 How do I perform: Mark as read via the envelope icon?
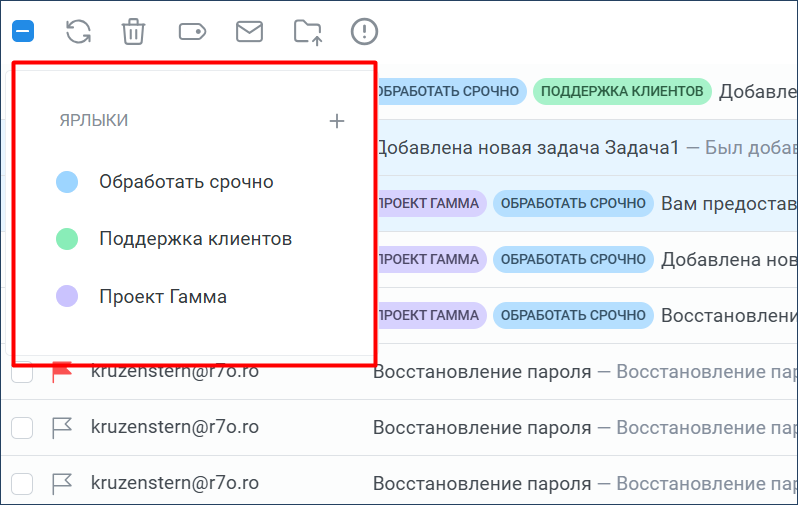click(x=250, y=32)
